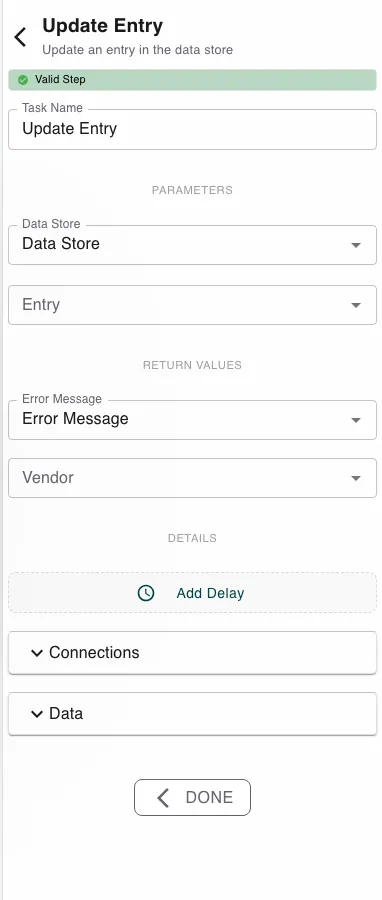Expand the Connections section
Screen dimensions: 382x900
192,653
